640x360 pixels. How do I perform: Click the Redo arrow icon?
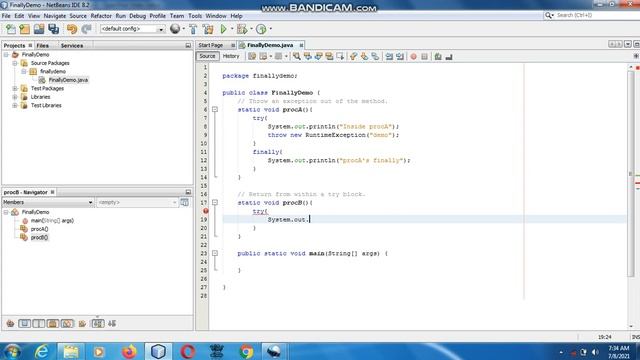coord(86,29)
